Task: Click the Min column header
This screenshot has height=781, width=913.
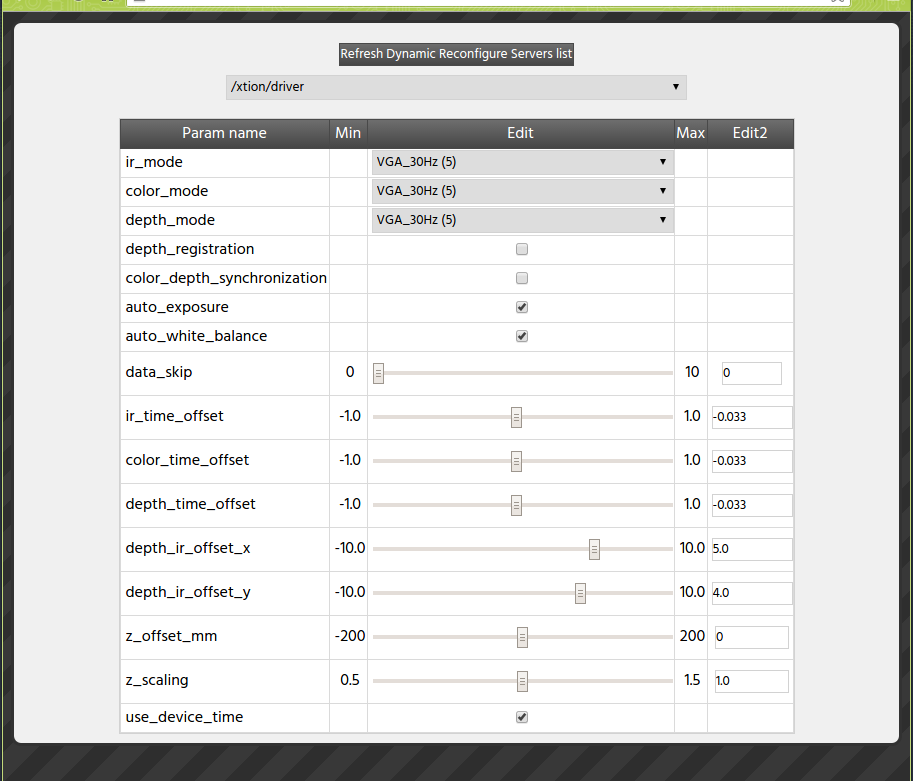Action: coord(348,133)
